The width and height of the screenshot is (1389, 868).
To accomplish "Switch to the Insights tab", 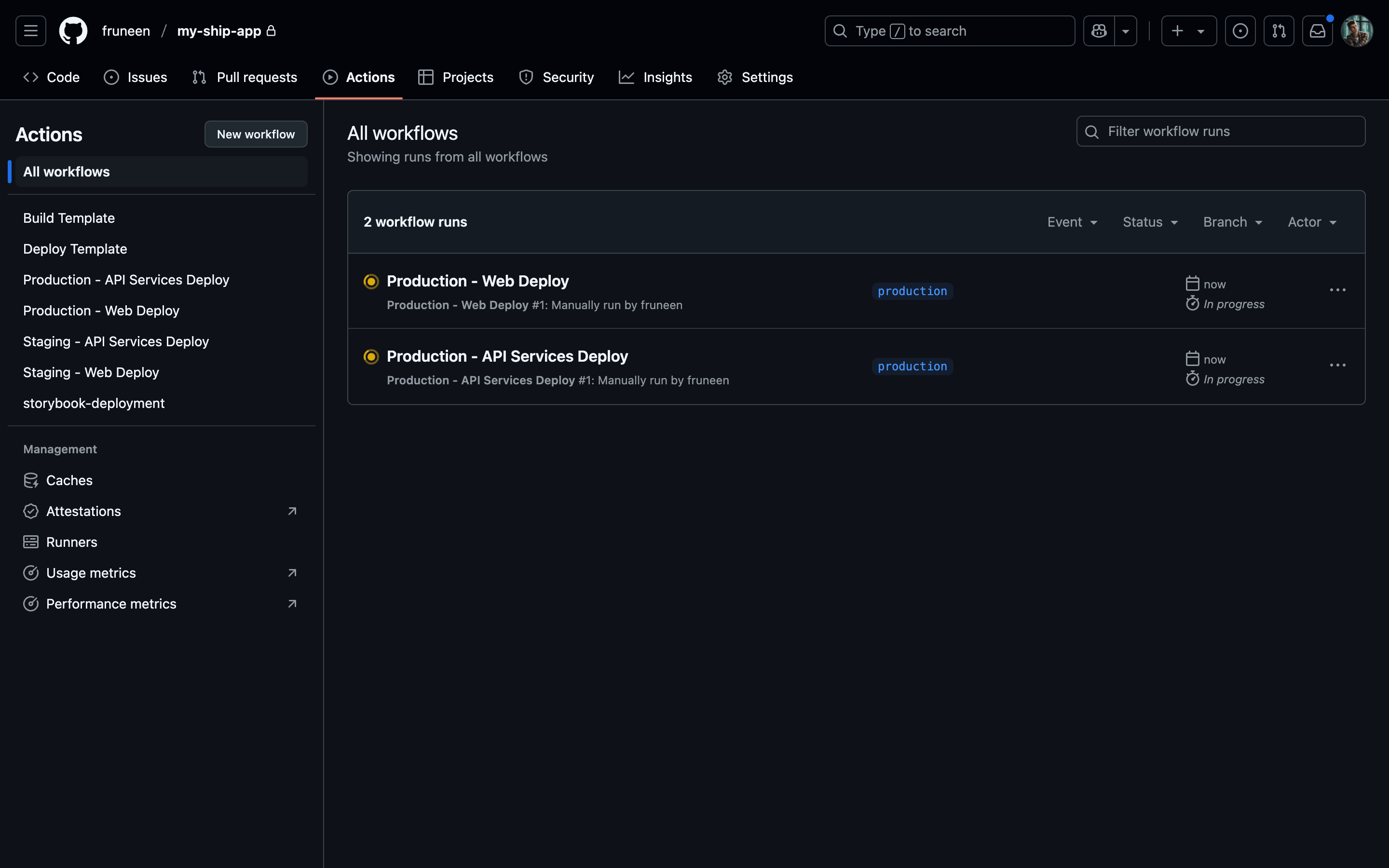I will tap(655, 78).
